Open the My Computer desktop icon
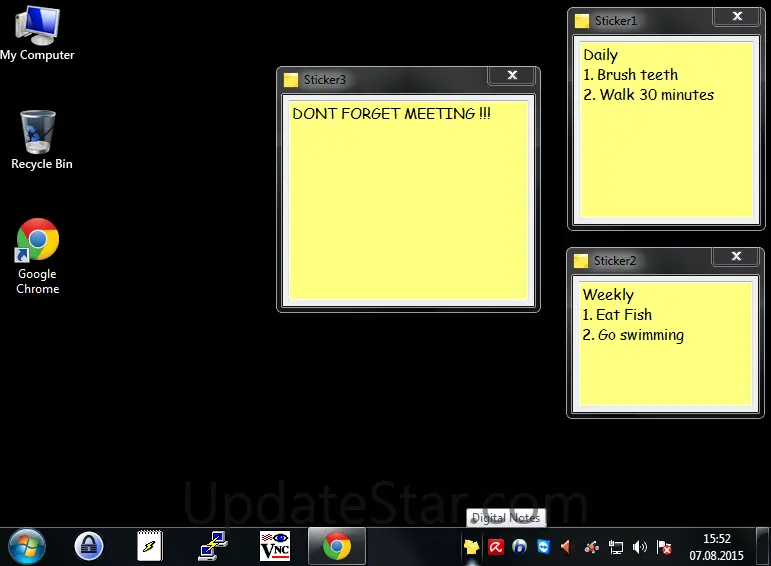The width and height of the screenshot is (771, 566). 37,33
